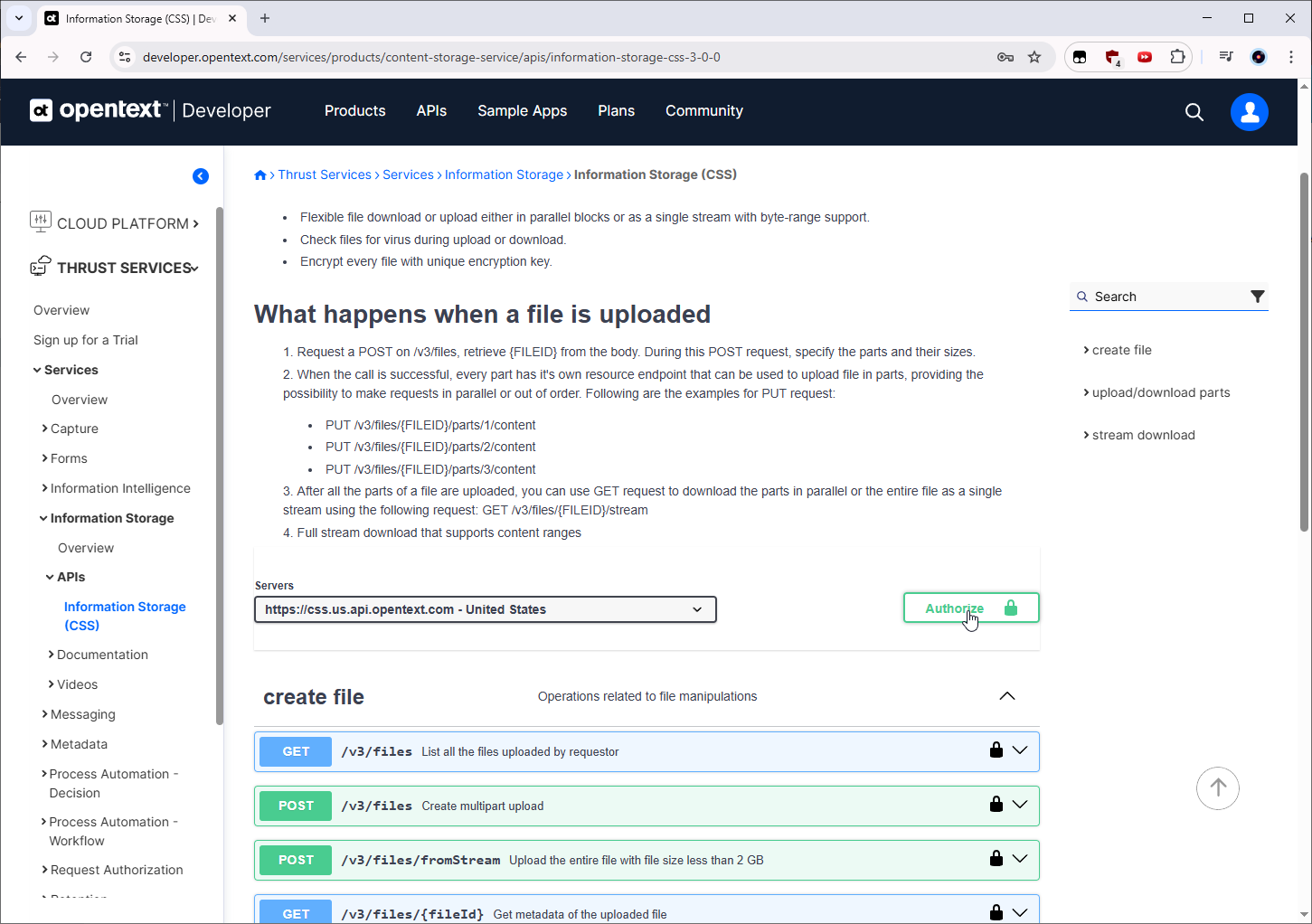Open Sign up for a Trial
The width and height of the screenshot is (1312, 924).
coord(86,340)
